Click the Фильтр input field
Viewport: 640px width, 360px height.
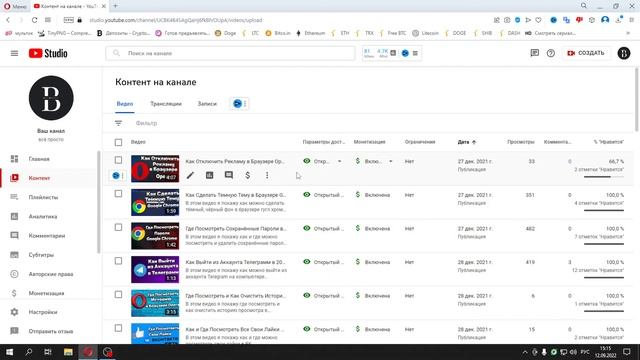tap(146, 123)
